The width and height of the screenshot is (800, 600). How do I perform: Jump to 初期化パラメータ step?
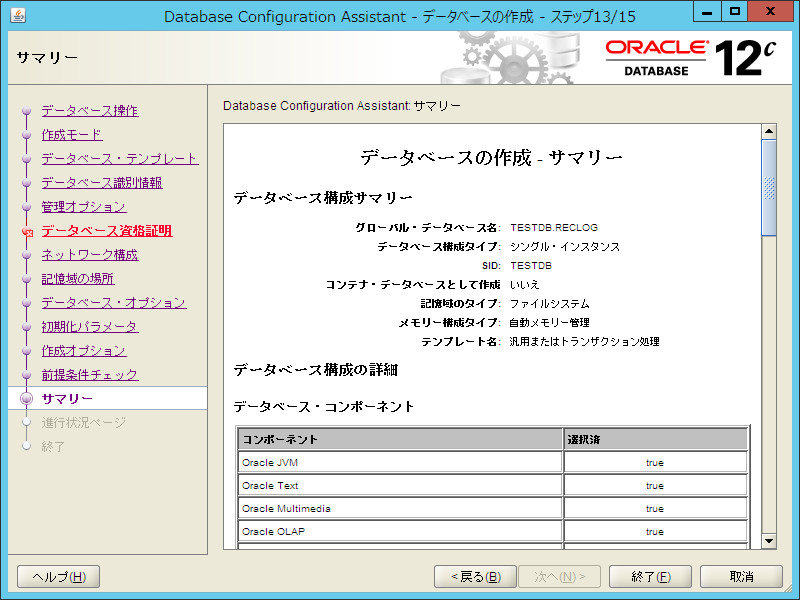(x=90, y=327)
